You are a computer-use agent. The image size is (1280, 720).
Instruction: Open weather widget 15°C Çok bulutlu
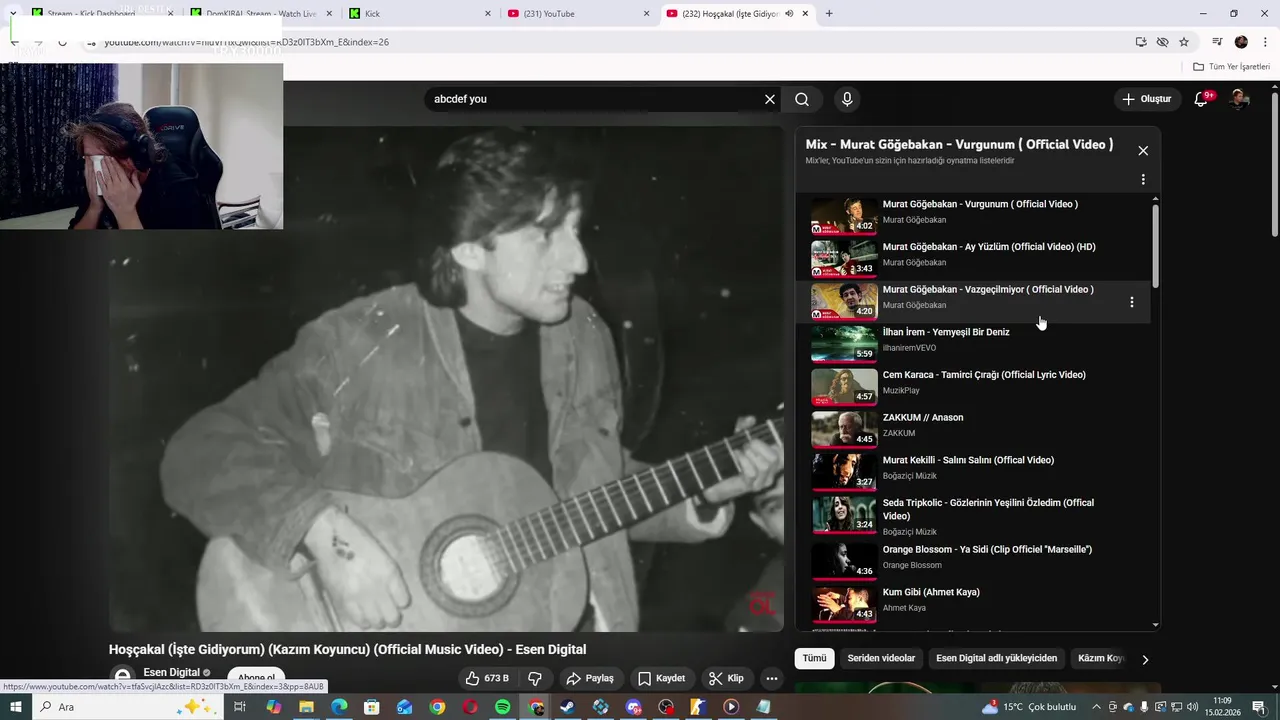pyautogui.click(x=1030, y=707)
